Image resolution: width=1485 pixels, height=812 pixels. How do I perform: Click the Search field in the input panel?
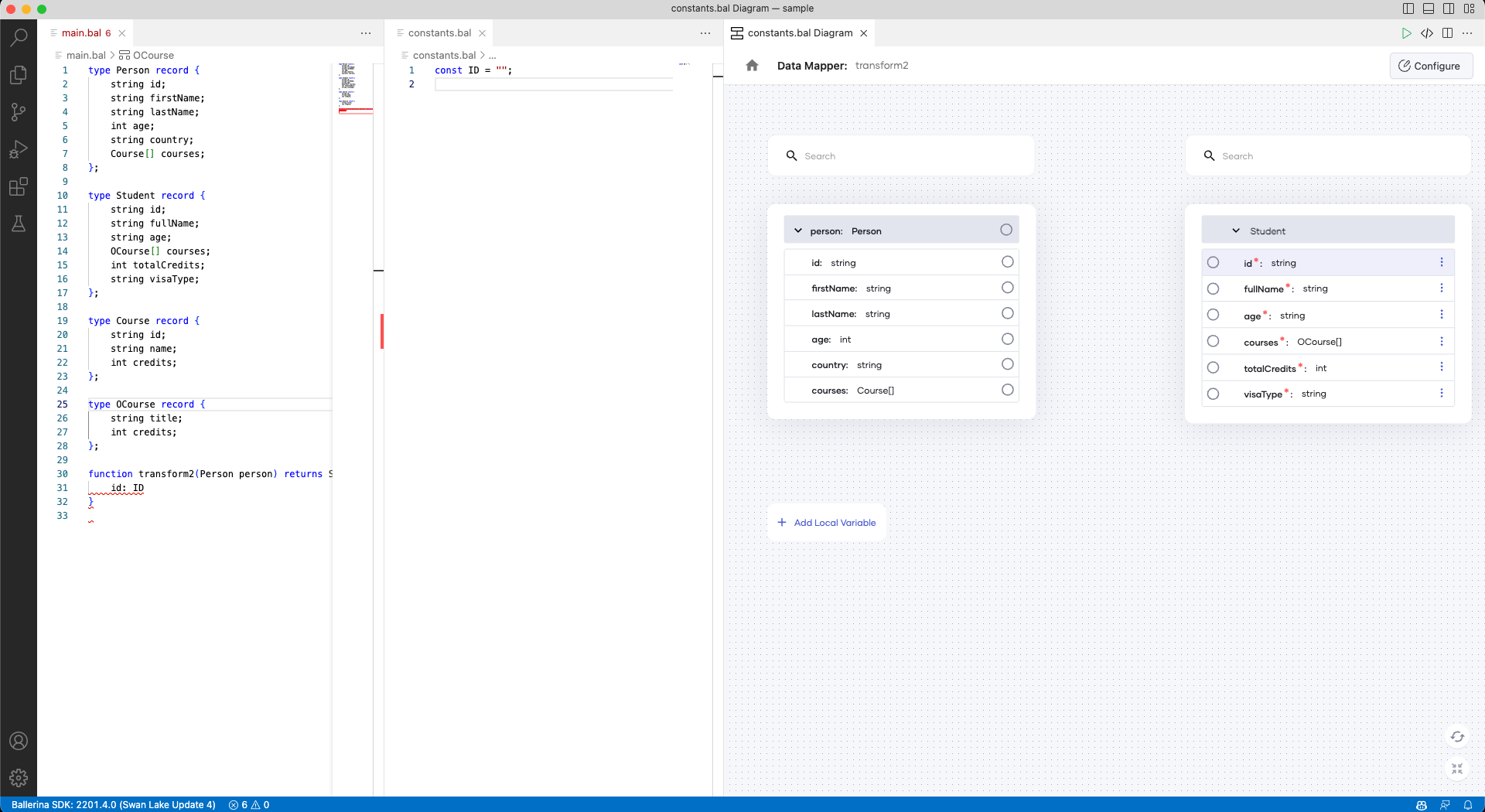[x=900, y=155]
